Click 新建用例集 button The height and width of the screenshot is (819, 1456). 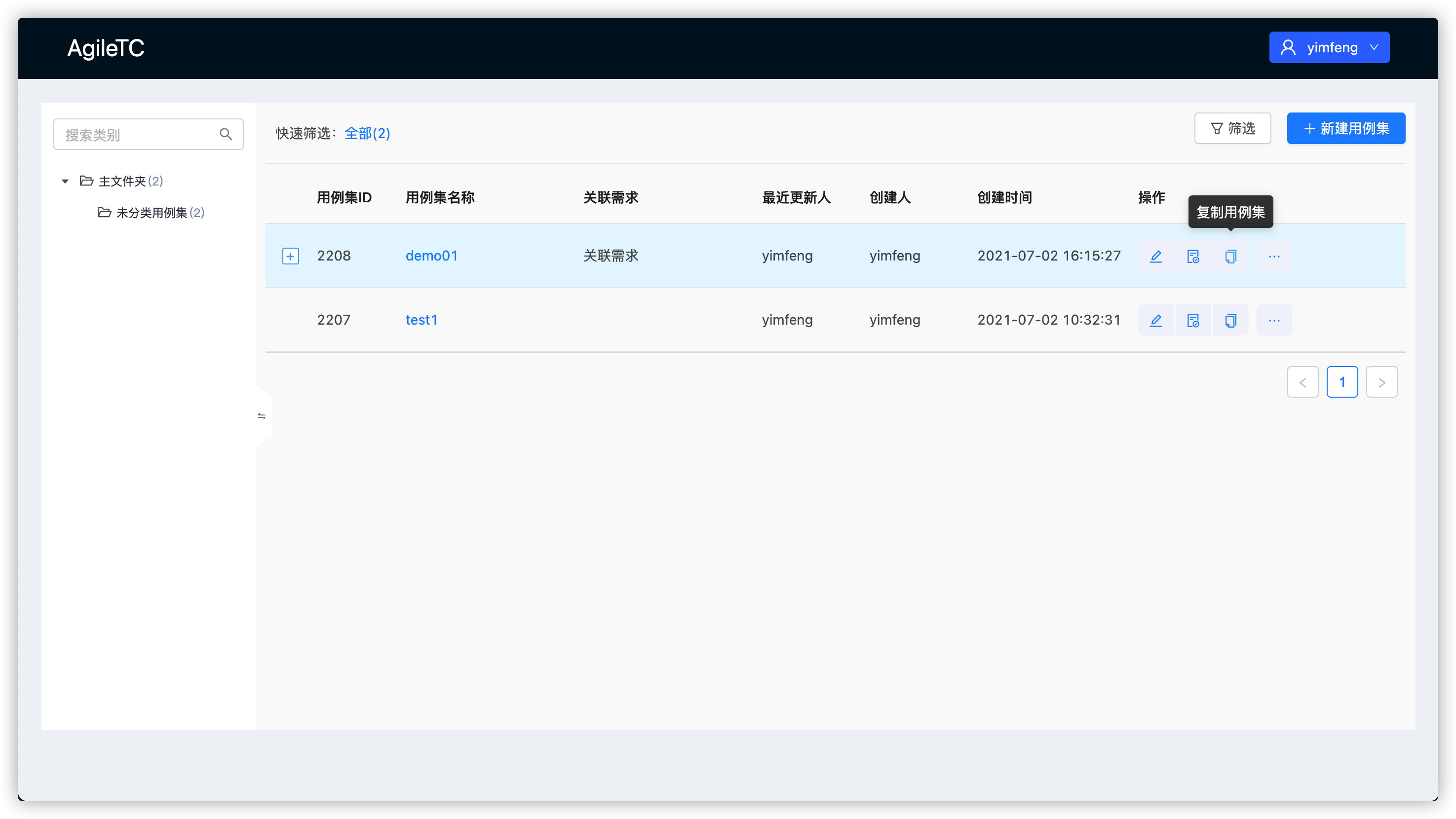(1346, 128)
